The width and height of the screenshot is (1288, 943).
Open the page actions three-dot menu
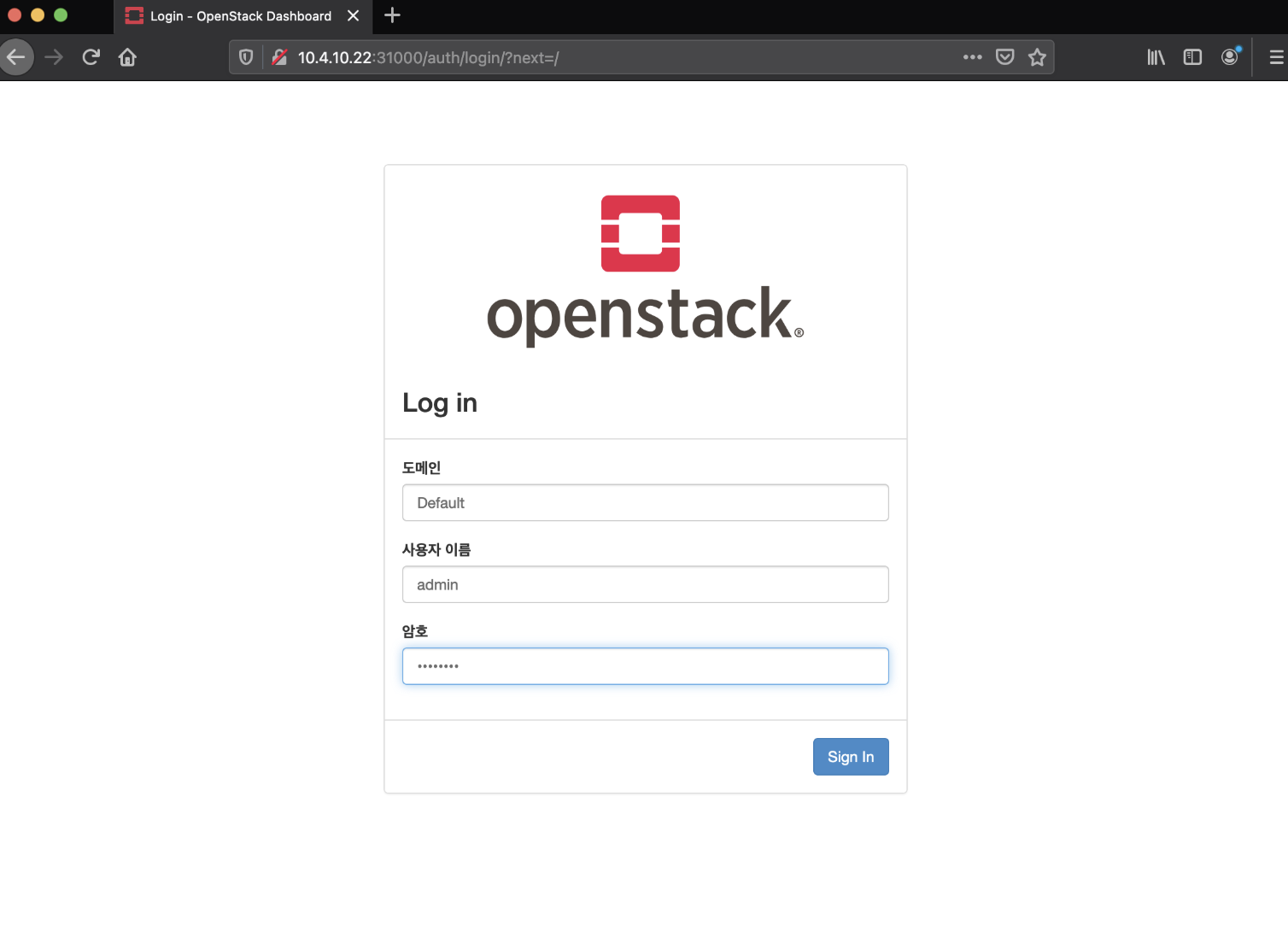click(x=972, y=57)
